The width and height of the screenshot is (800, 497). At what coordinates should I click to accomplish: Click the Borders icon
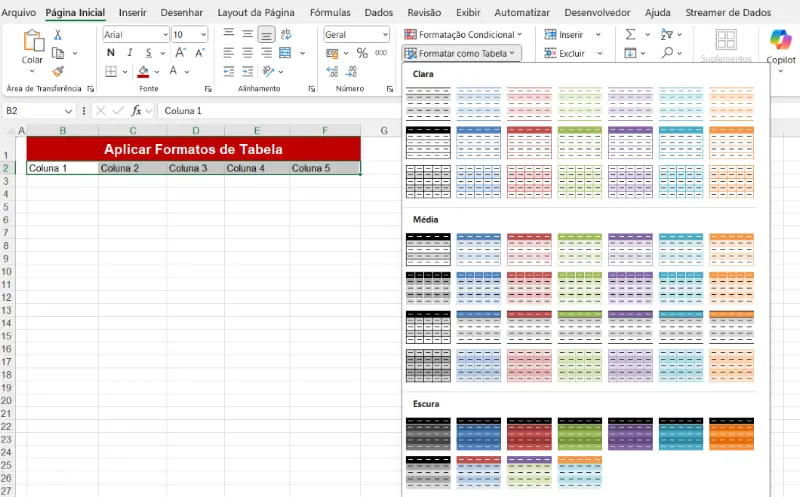pyautogui.click(x=111, y=71)
